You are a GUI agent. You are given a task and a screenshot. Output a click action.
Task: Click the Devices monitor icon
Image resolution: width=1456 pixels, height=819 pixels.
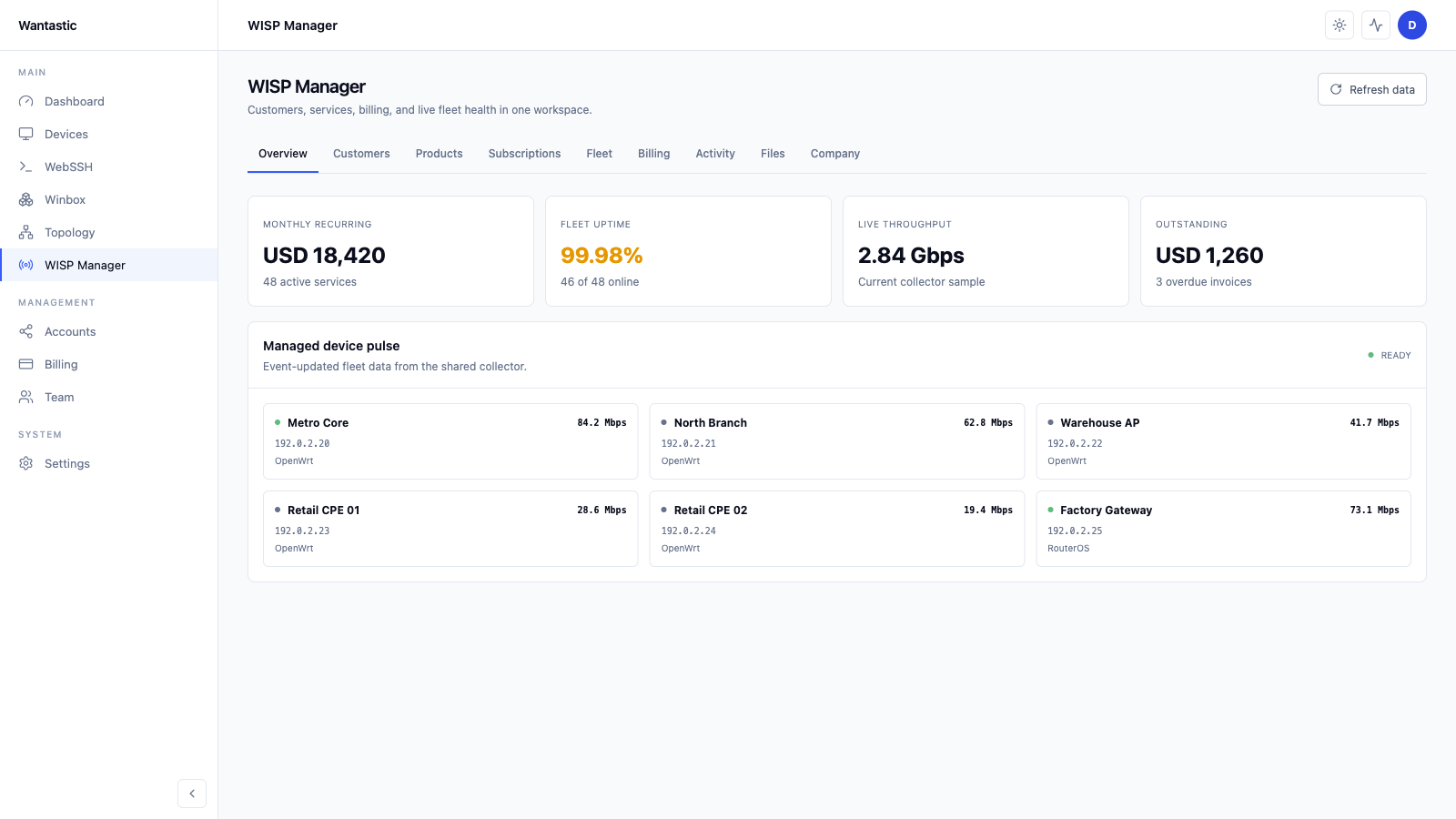click(25, 134)
